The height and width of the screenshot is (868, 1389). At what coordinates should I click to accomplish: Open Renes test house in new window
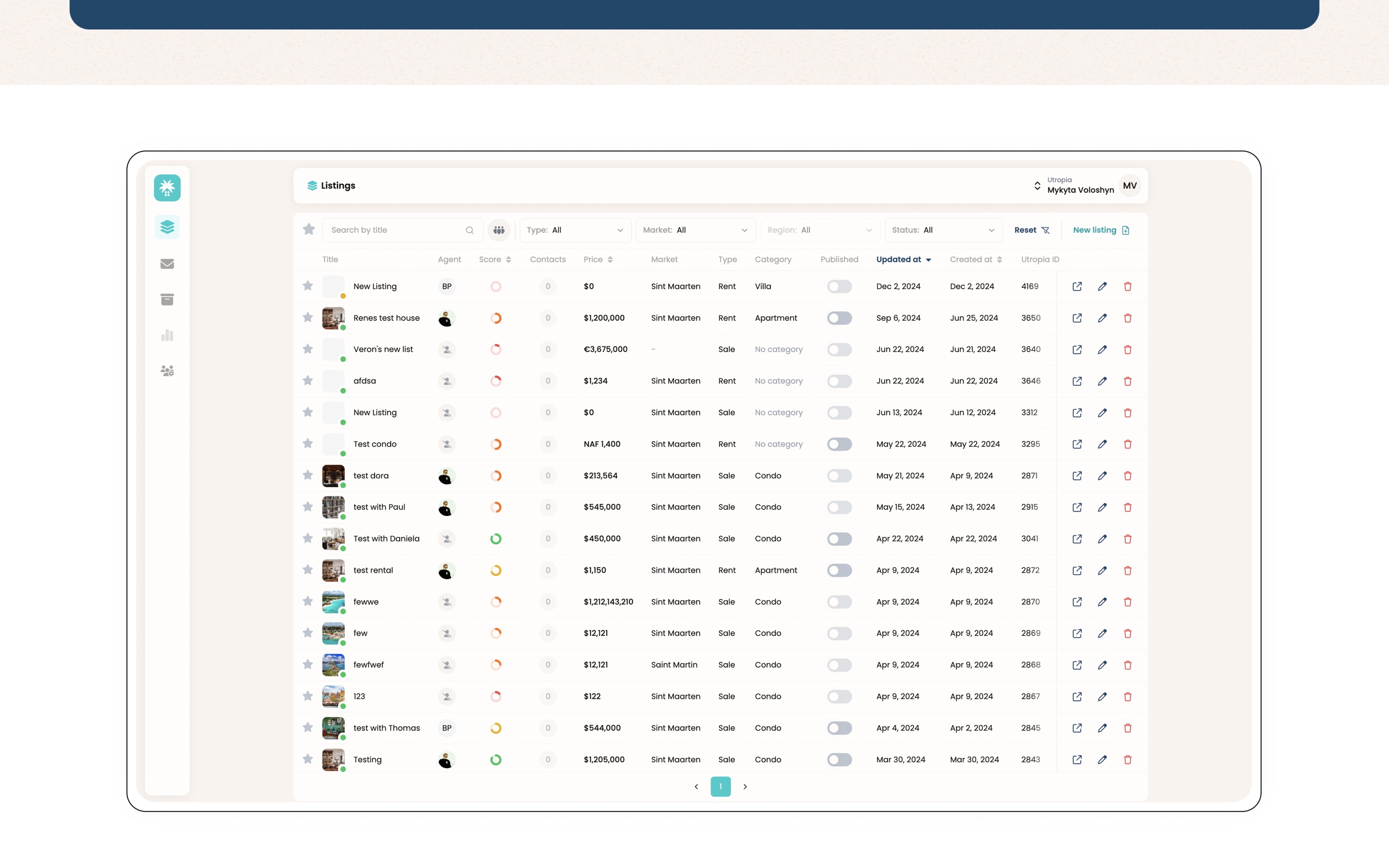coord(1077,318)
